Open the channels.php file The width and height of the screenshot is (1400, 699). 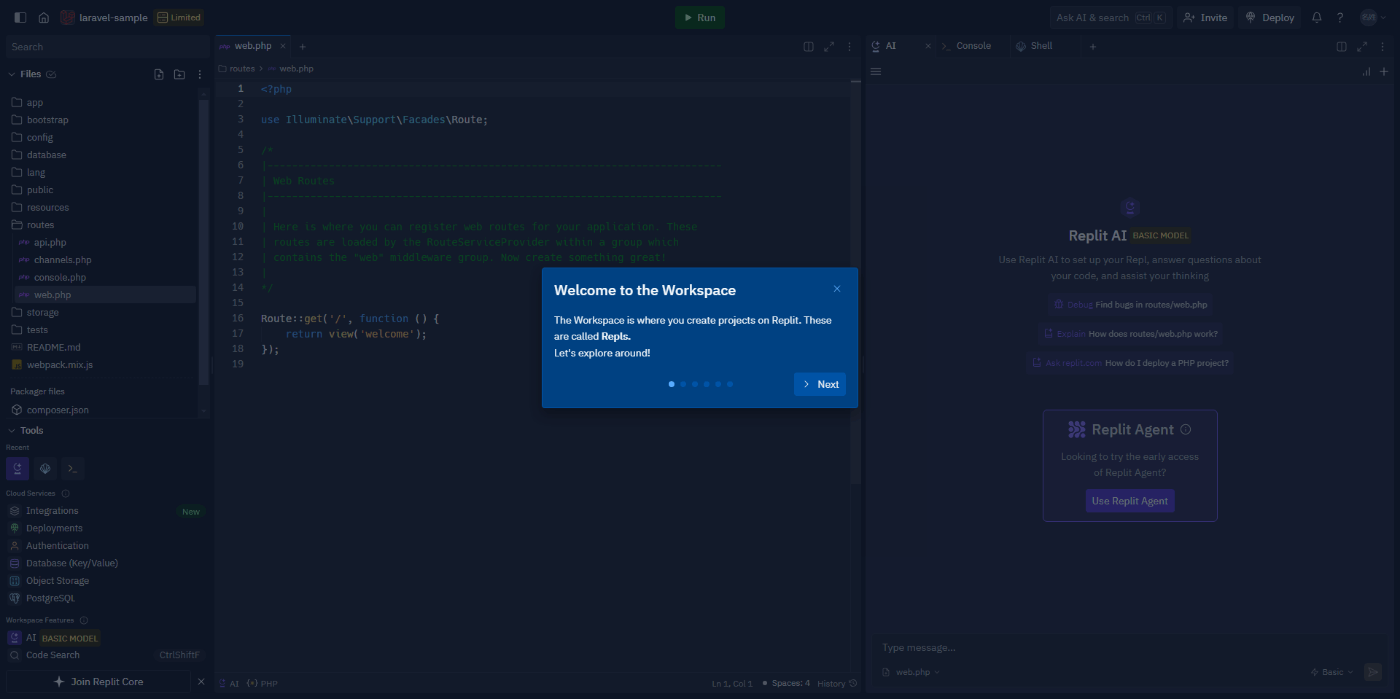pyautogui.click(x=105, y=260)
